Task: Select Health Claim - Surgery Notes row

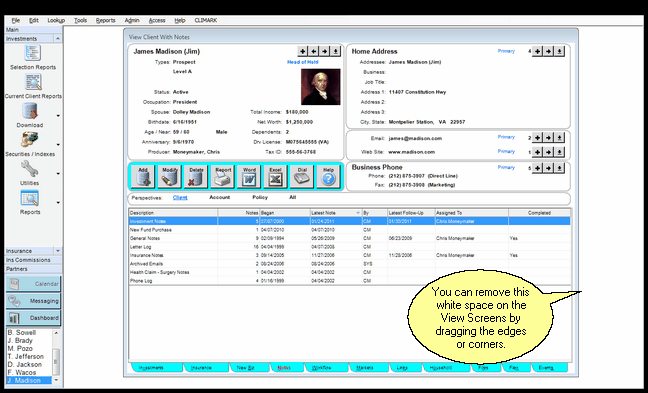Action: click(349, 272)
